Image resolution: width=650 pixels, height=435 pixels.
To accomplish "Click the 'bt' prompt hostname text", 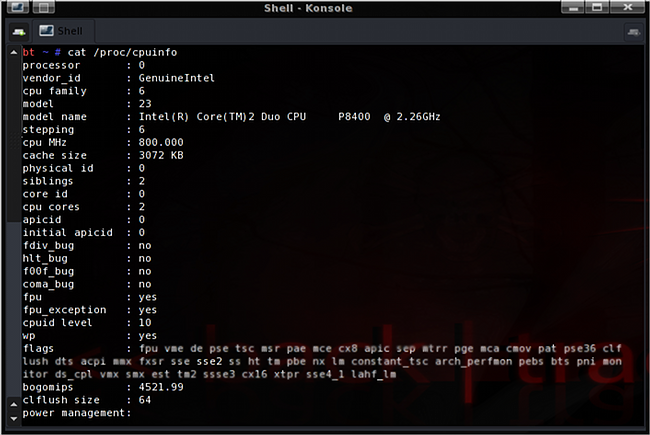I will (x=29, y=52).
